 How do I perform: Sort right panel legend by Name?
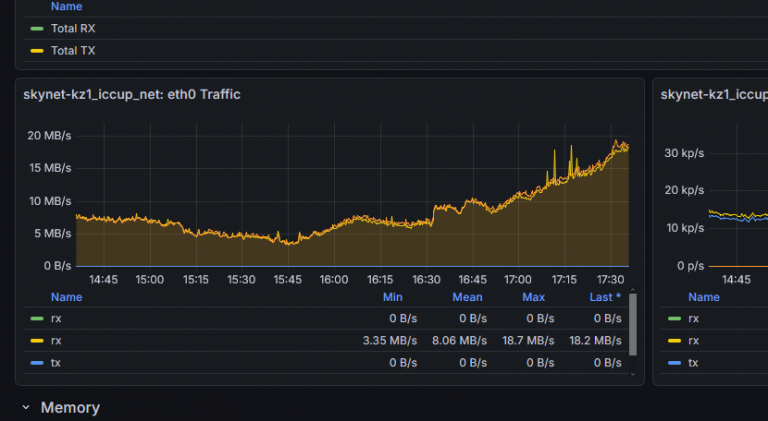click(704, 297)
